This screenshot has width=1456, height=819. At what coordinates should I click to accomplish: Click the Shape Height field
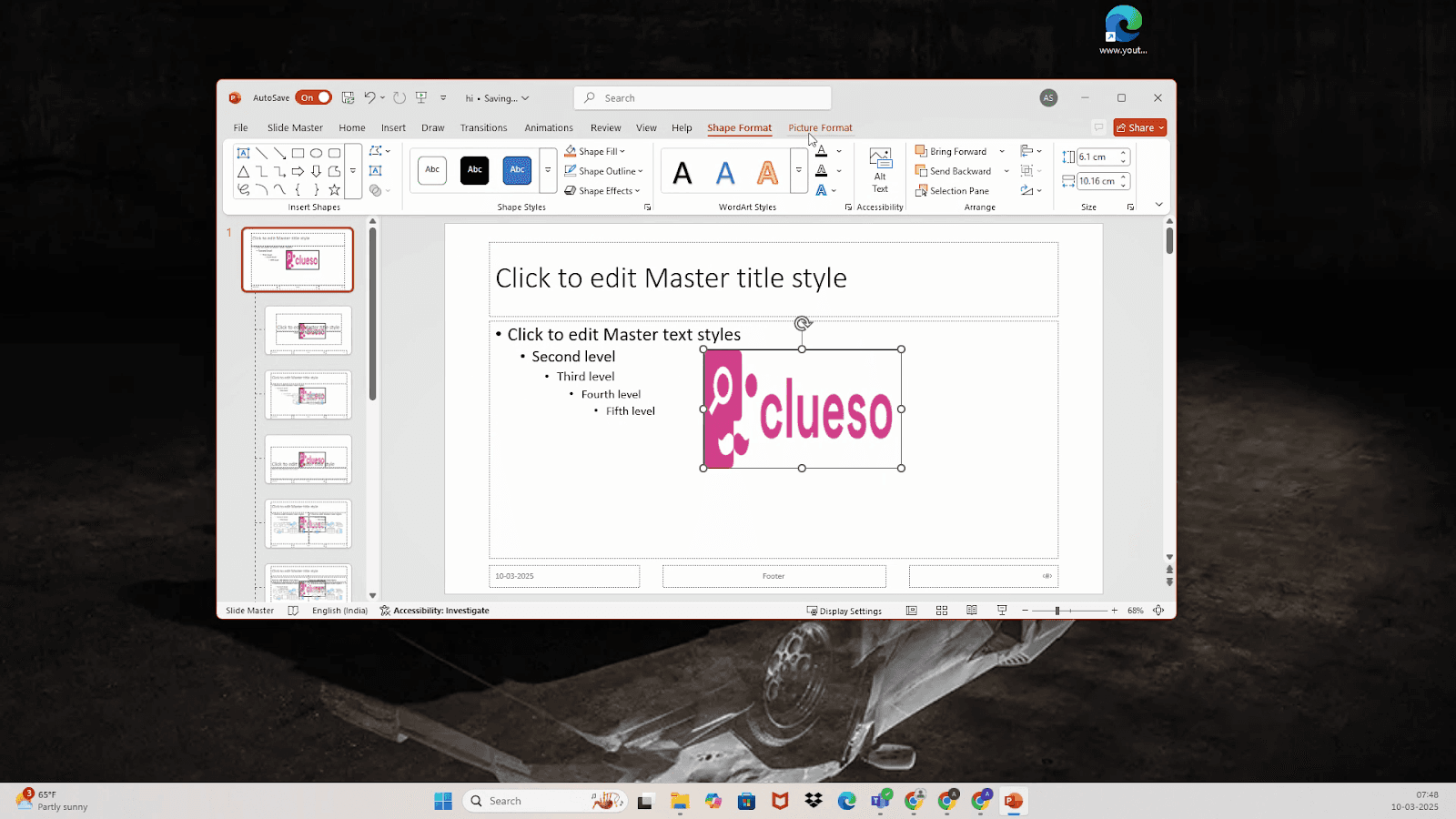(1097, 157)
